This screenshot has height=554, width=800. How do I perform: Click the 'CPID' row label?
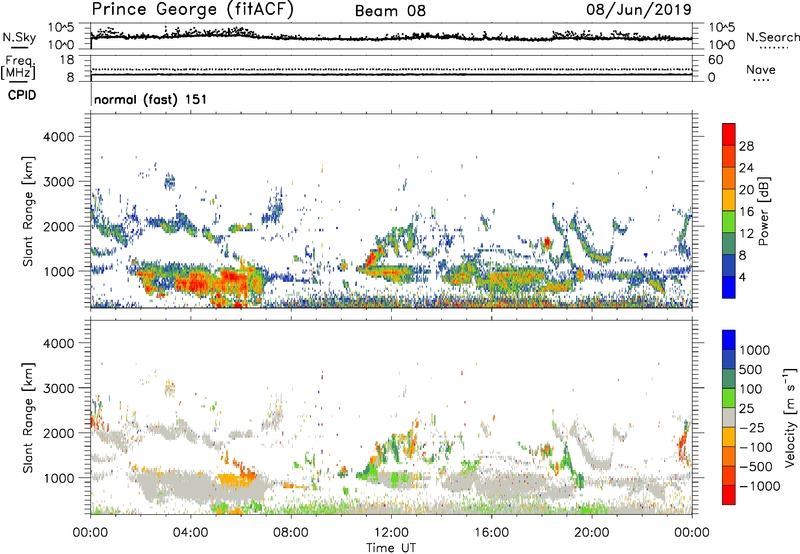[x=22, y=95]
